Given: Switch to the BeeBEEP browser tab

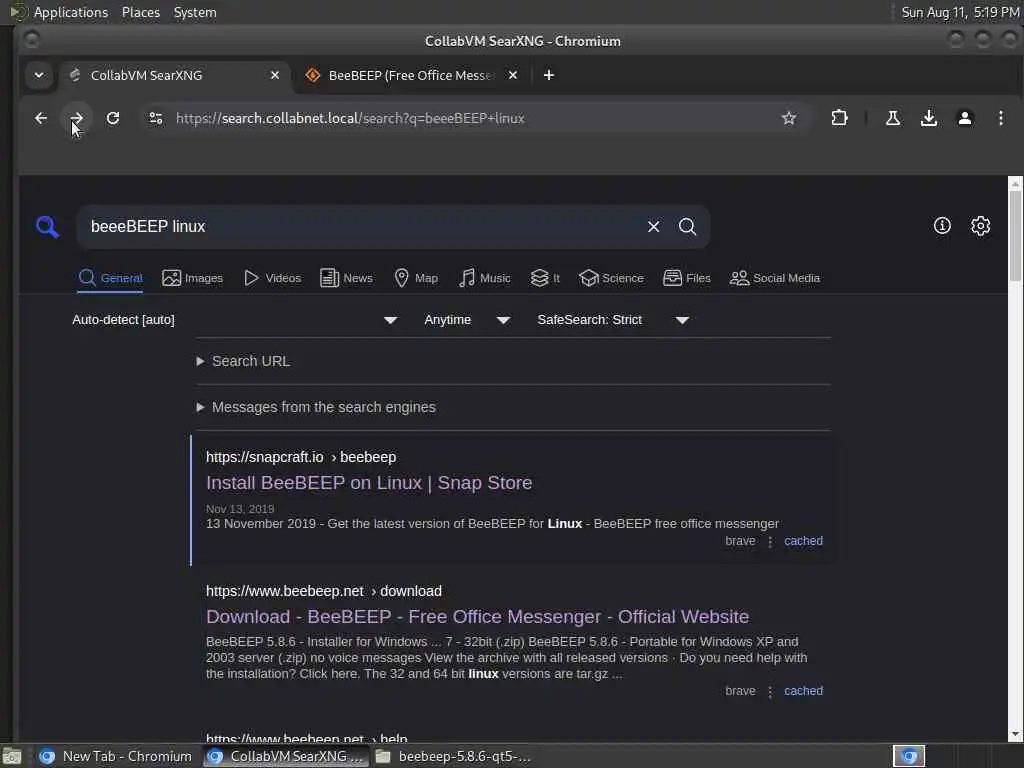Looking at the screenshot, I should tap(411, 75).
